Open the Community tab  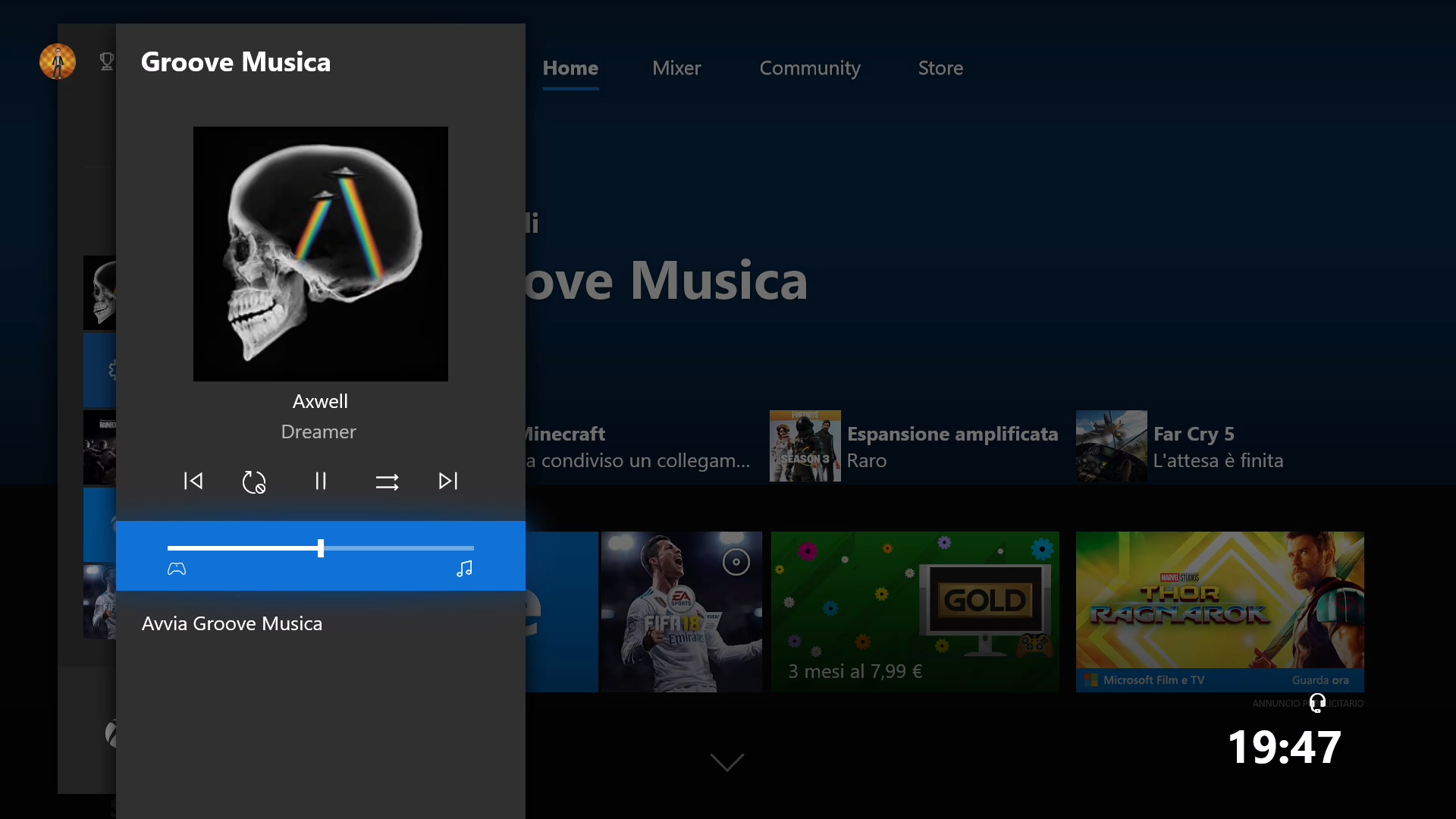[810, 68]
